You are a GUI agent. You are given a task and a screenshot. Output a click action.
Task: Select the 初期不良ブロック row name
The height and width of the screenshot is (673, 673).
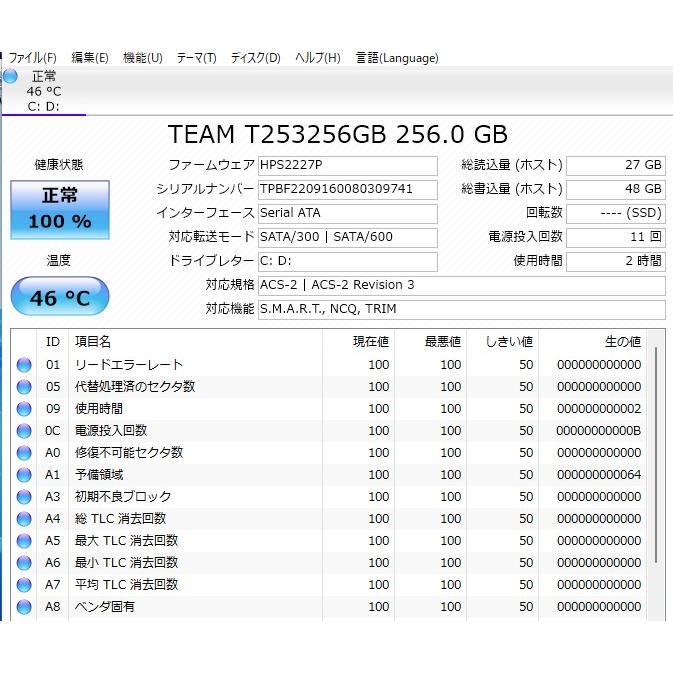[123, 497]
